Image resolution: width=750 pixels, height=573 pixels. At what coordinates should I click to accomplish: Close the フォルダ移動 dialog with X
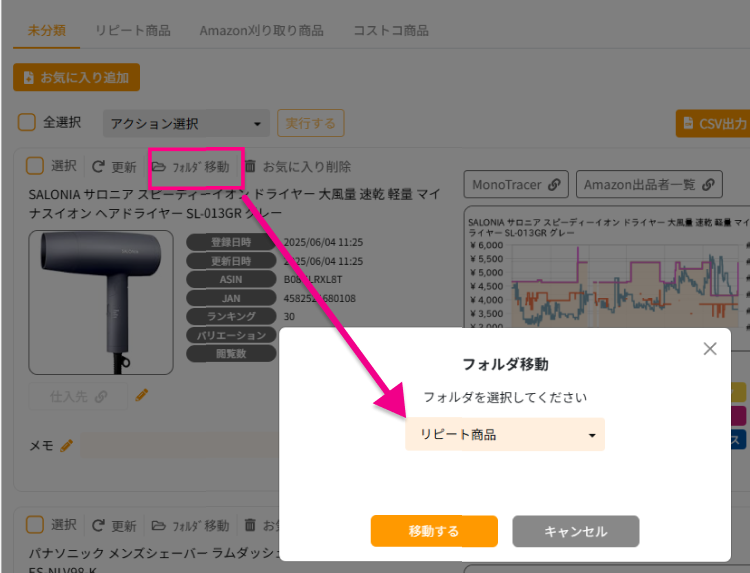tap(710, 349)
